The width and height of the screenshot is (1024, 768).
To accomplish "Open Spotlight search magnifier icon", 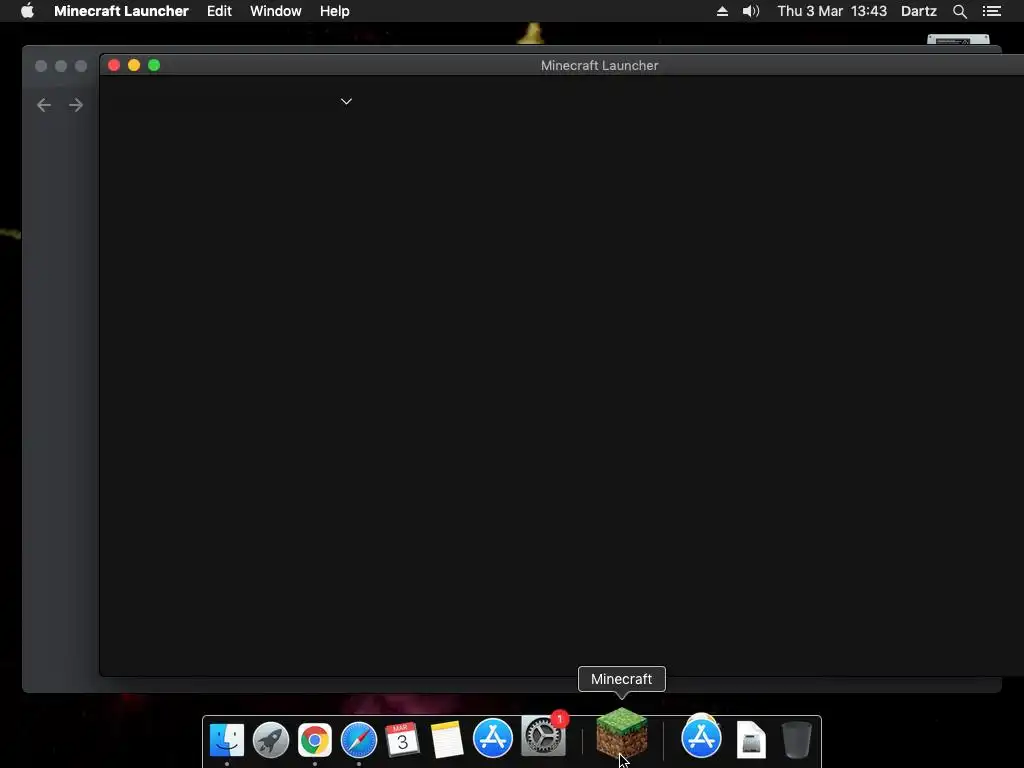I will (x=960, y=11).
